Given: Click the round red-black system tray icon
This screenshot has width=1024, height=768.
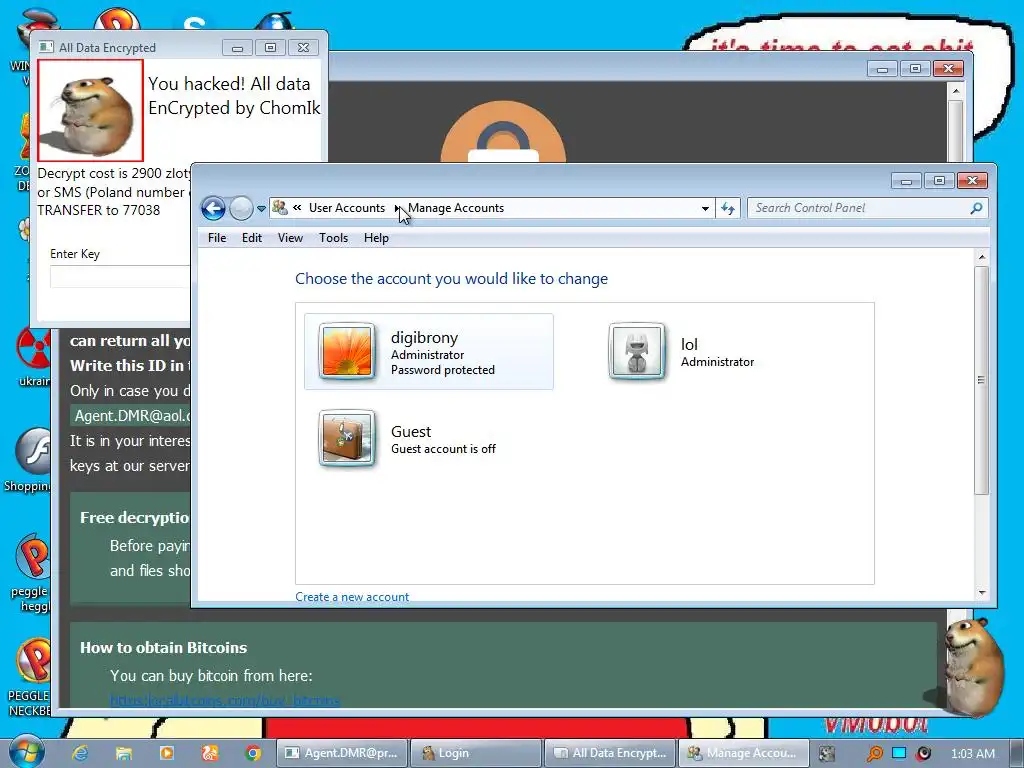Looking at the screenshot, I should (923, 753).
